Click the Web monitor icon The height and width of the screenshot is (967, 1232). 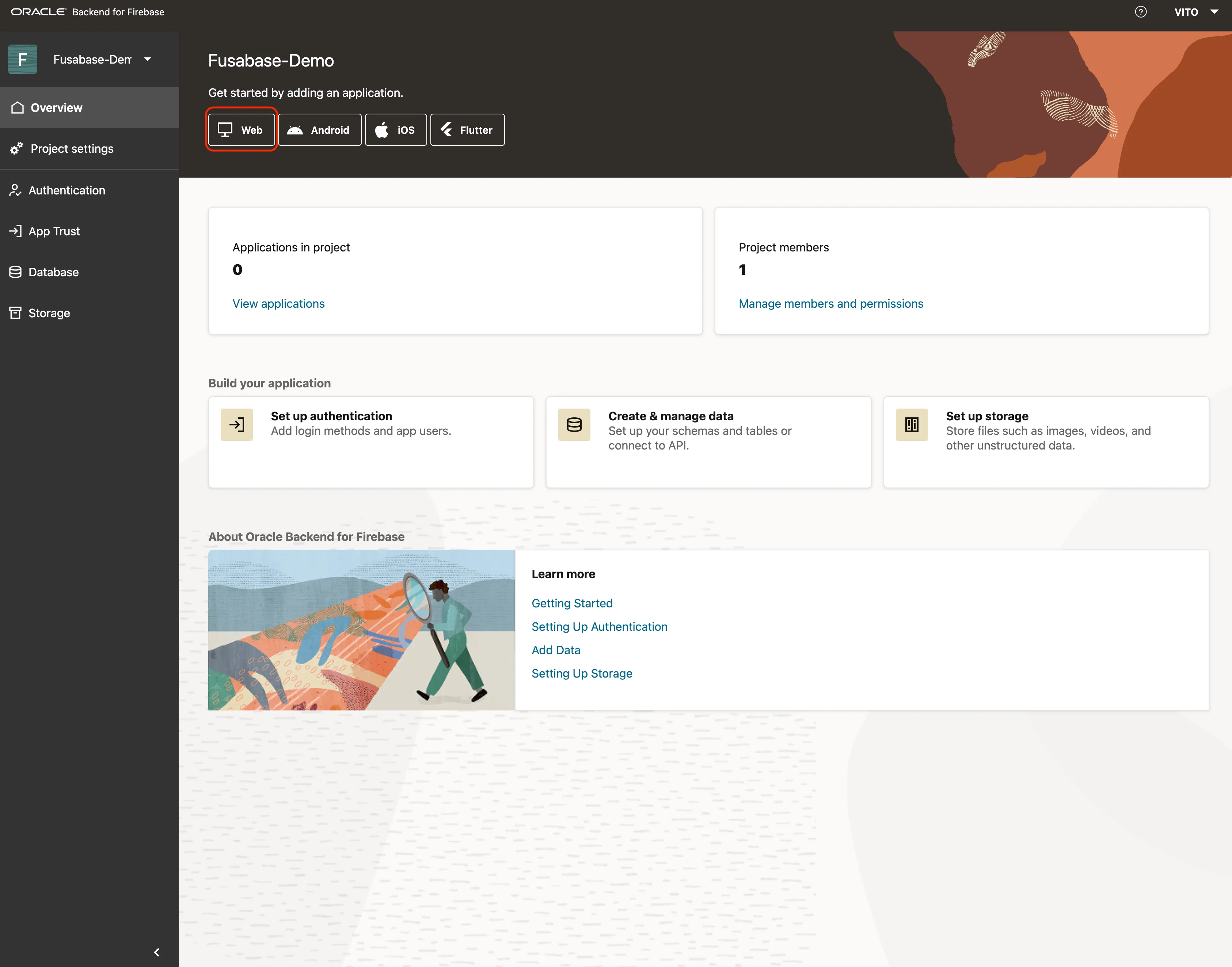(225, 130)
